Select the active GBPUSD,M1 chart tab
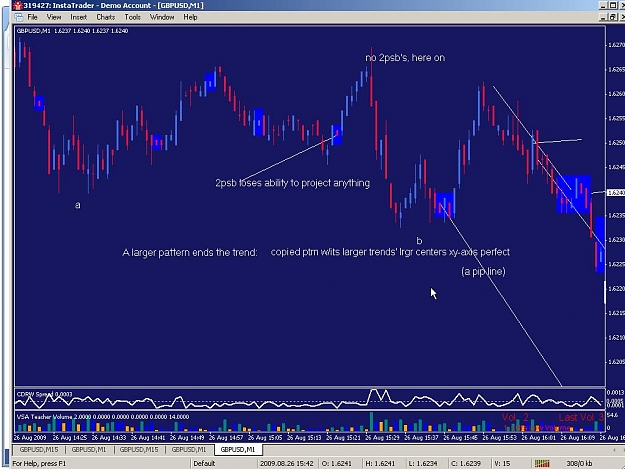The height and width of the screenshot is (469, 625). [x=238, y=449]
